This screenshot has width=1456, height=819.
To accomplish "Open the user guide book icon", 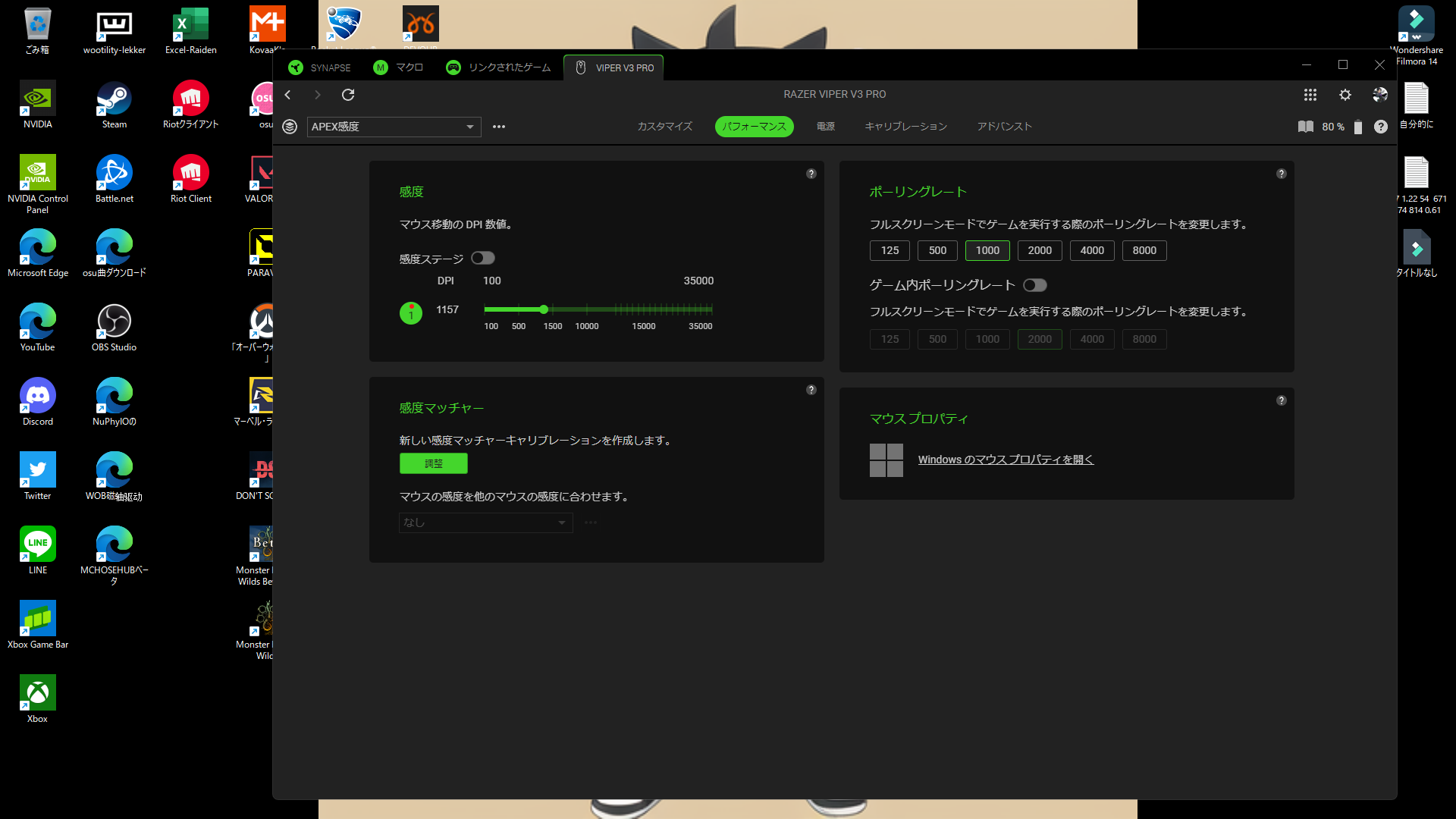I will (1306, 127).
